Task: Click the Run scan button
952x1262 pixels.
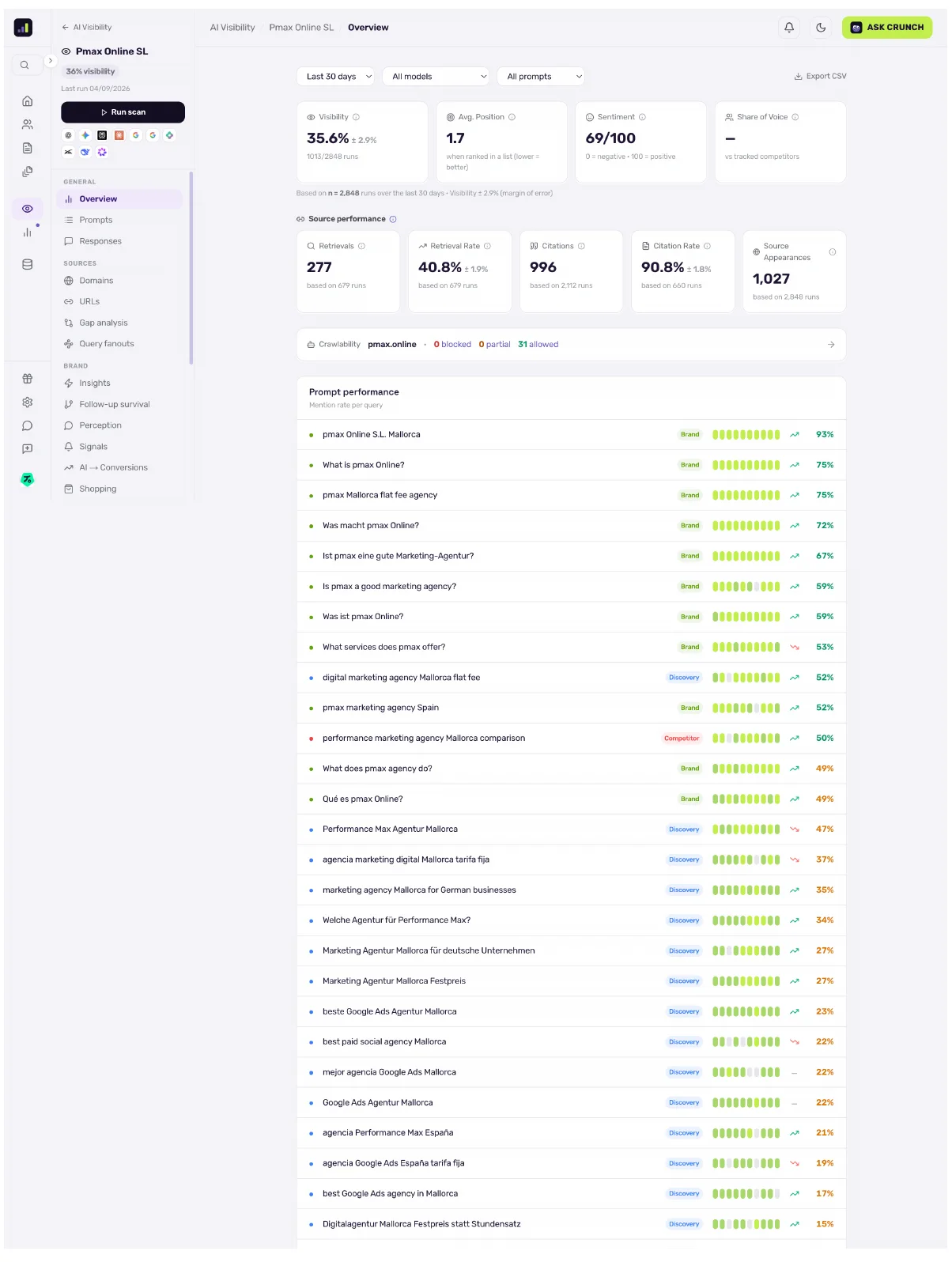Action: coord(123,112)
